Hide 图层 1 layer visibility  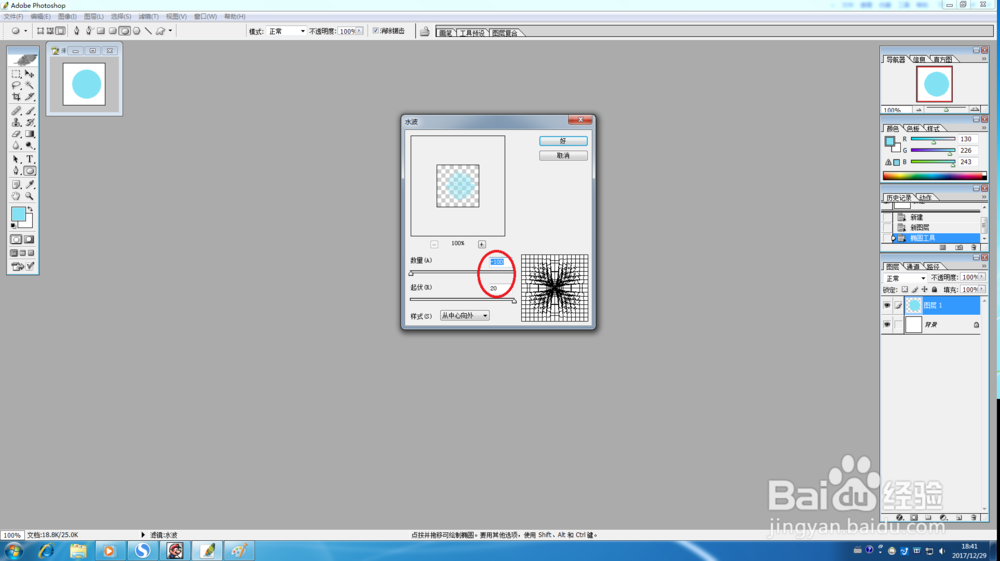[x=887, y=305]
